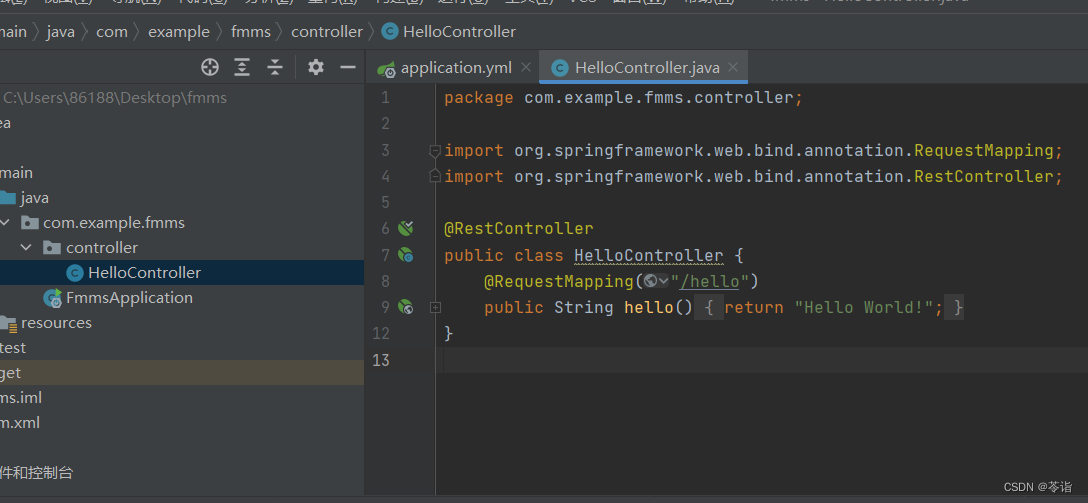Click RestController in the line 4 import
The image size is (1088, 503).
(984, 177)
